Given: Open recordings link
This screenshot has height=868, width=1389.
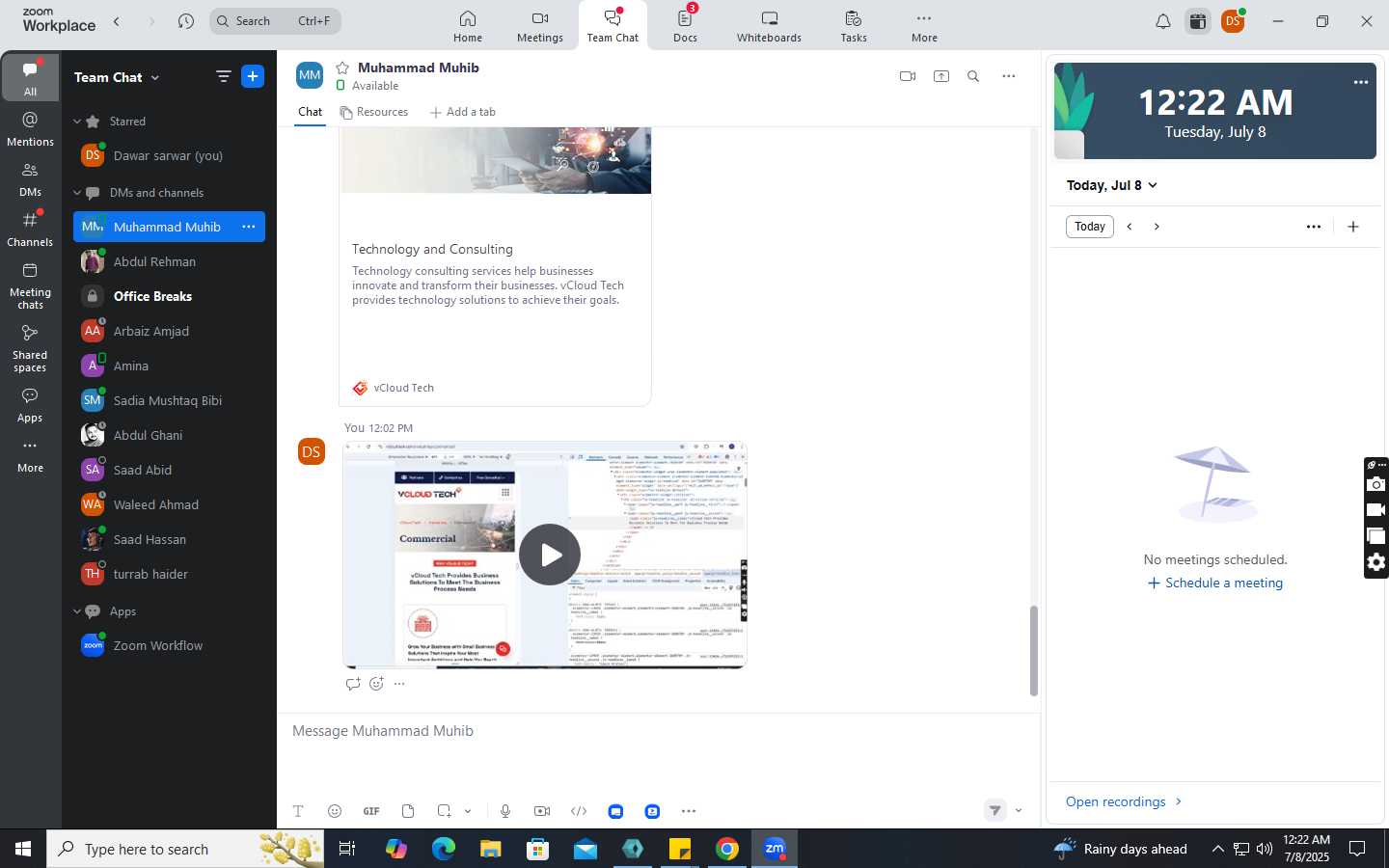Looking at the screenshot, I should click(x=1124, y=801).
